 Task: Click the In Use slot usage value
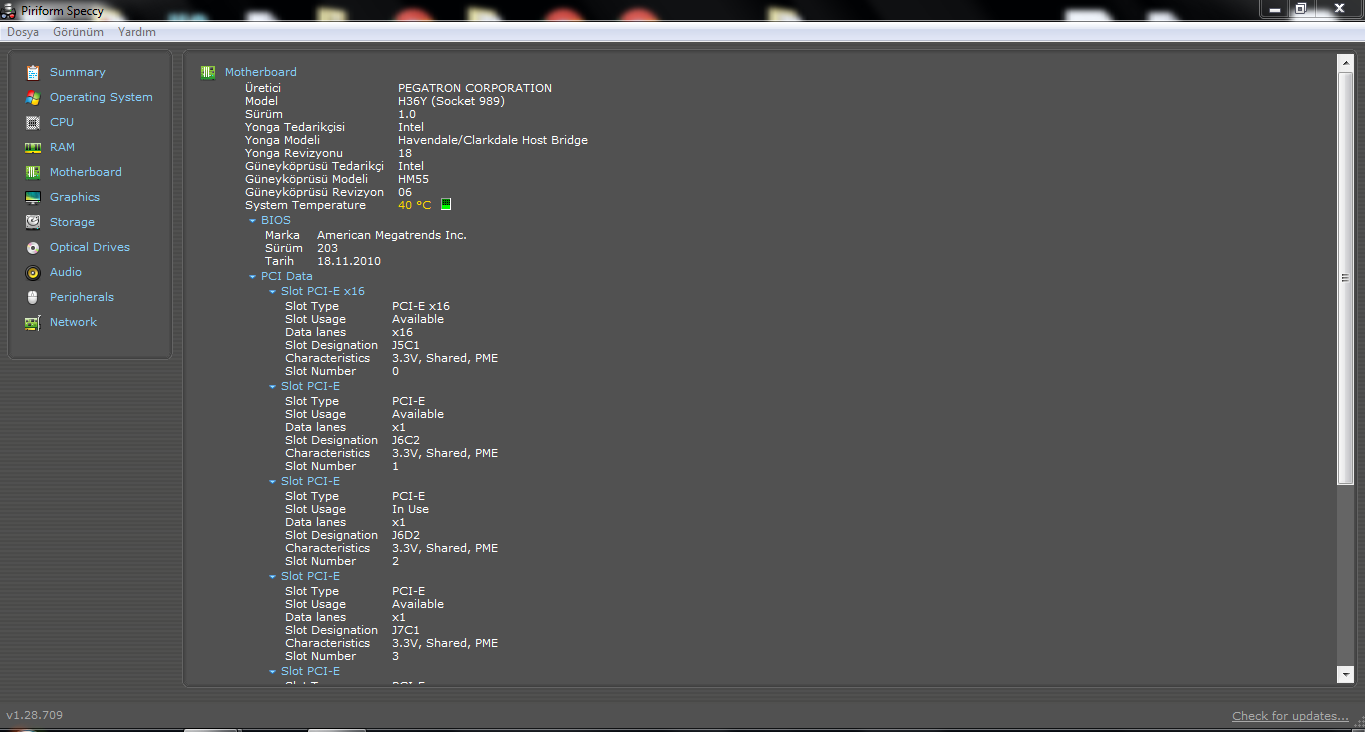[410, 509]
